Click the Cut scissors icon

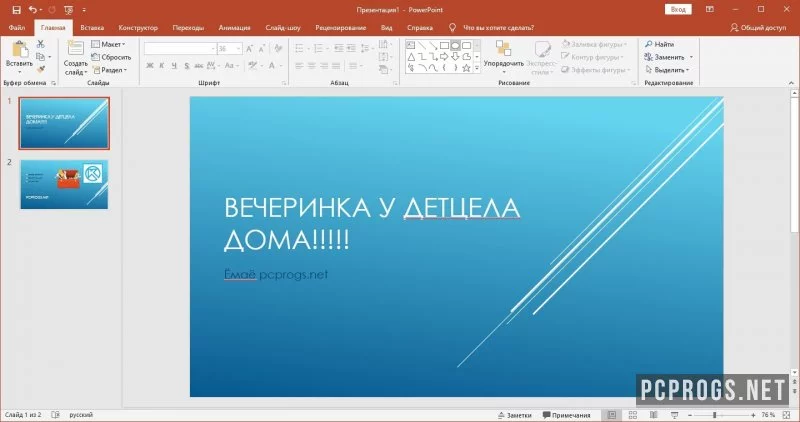(x=41, y=44)
